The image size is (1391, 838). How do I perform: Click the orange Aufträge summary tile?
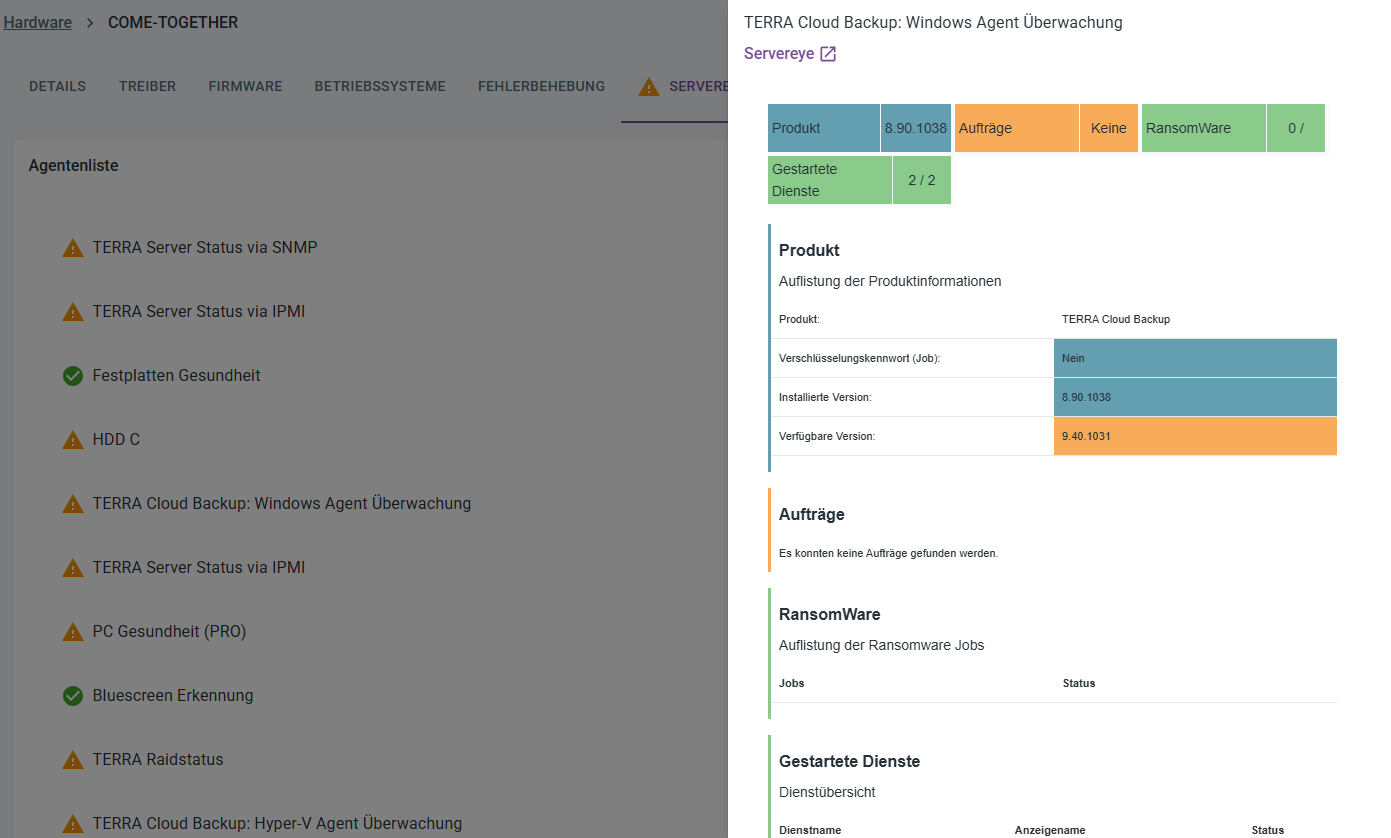click(1047, 128)
